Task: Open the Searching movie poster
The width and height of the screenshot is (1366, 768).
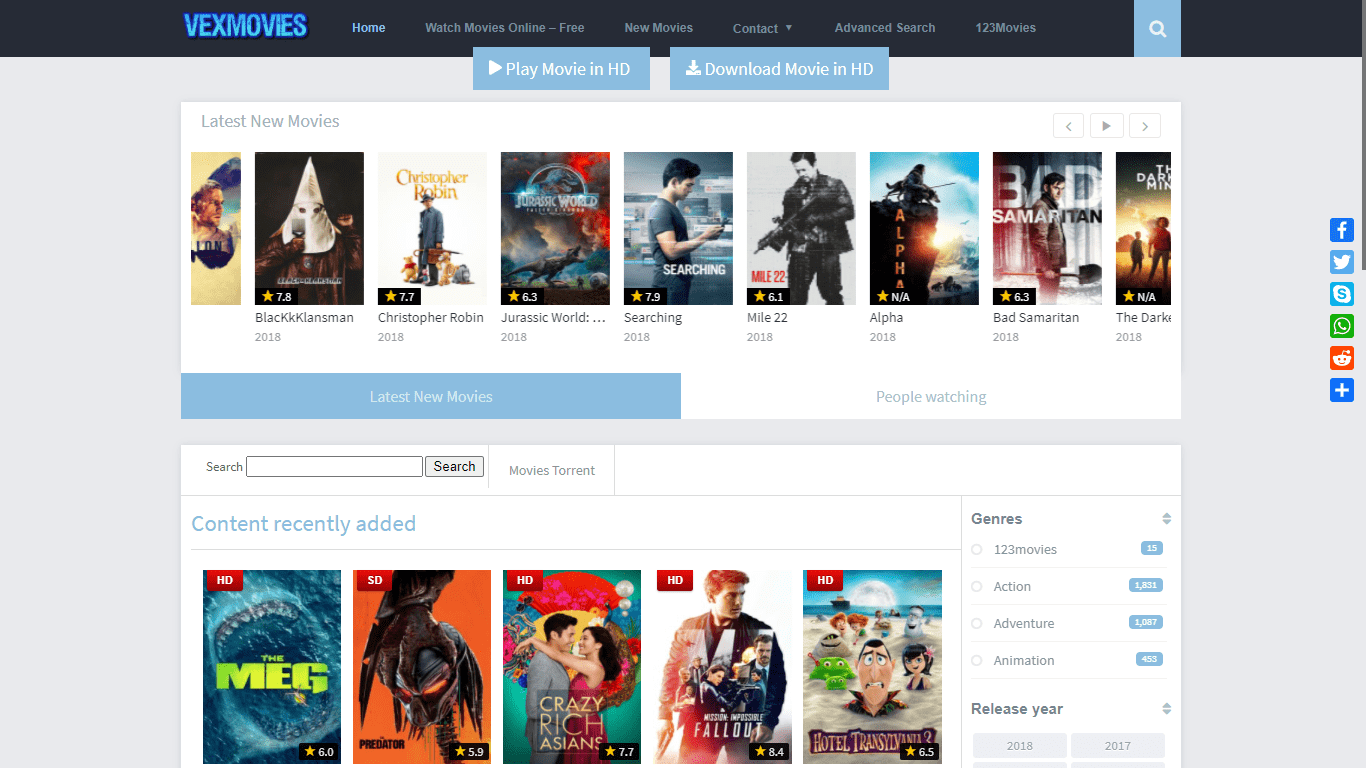Action: pyautogui.click(x=678, y=228)
